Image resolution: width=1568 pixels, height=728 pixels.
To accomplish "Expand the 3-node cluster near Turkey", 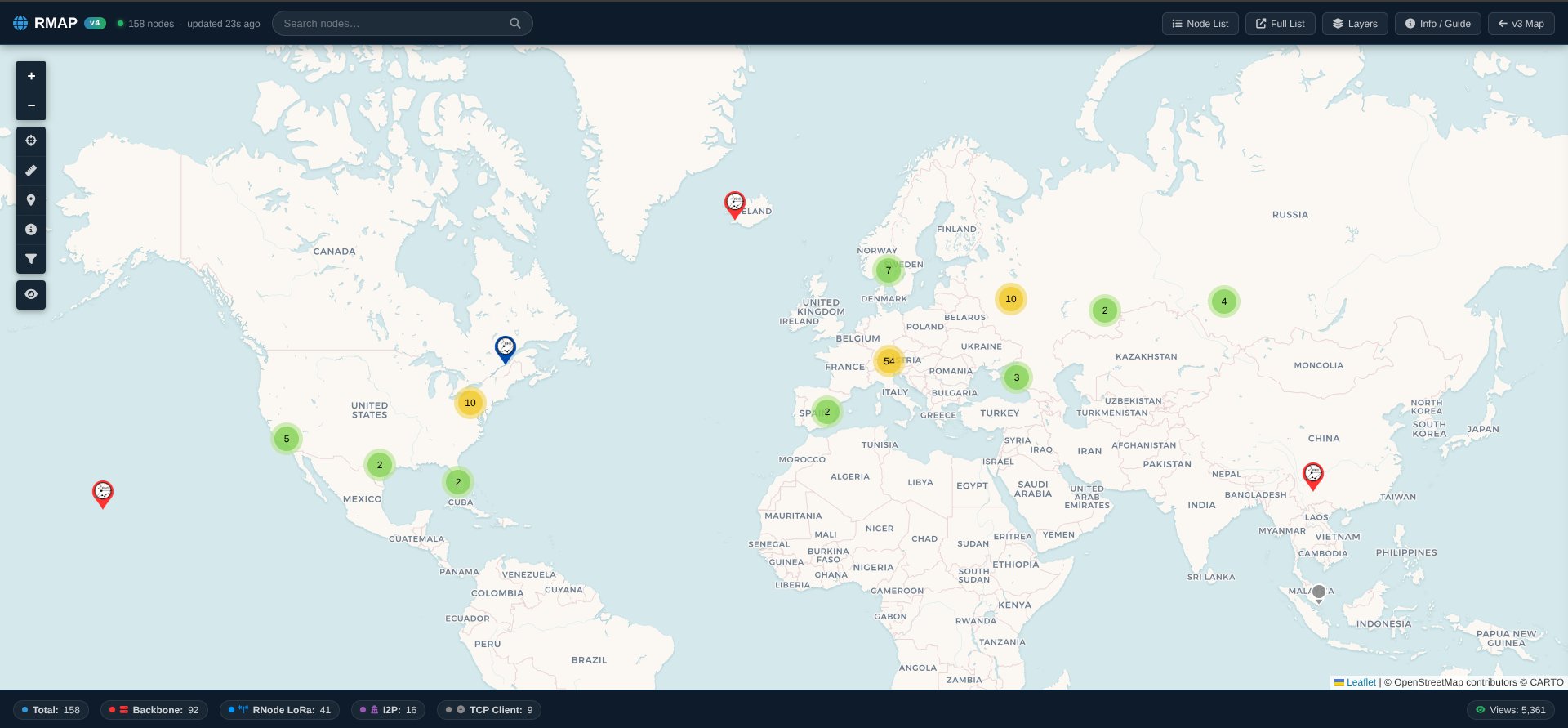I will click(1017, 377).
